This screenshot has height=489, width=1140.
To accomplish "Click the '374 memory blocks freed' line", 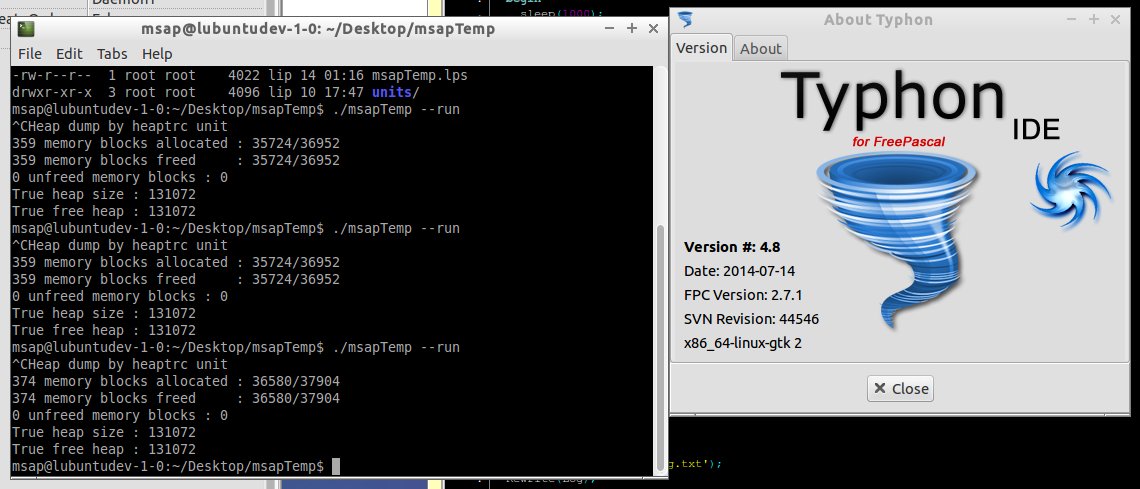I will [x=176, y=399].
